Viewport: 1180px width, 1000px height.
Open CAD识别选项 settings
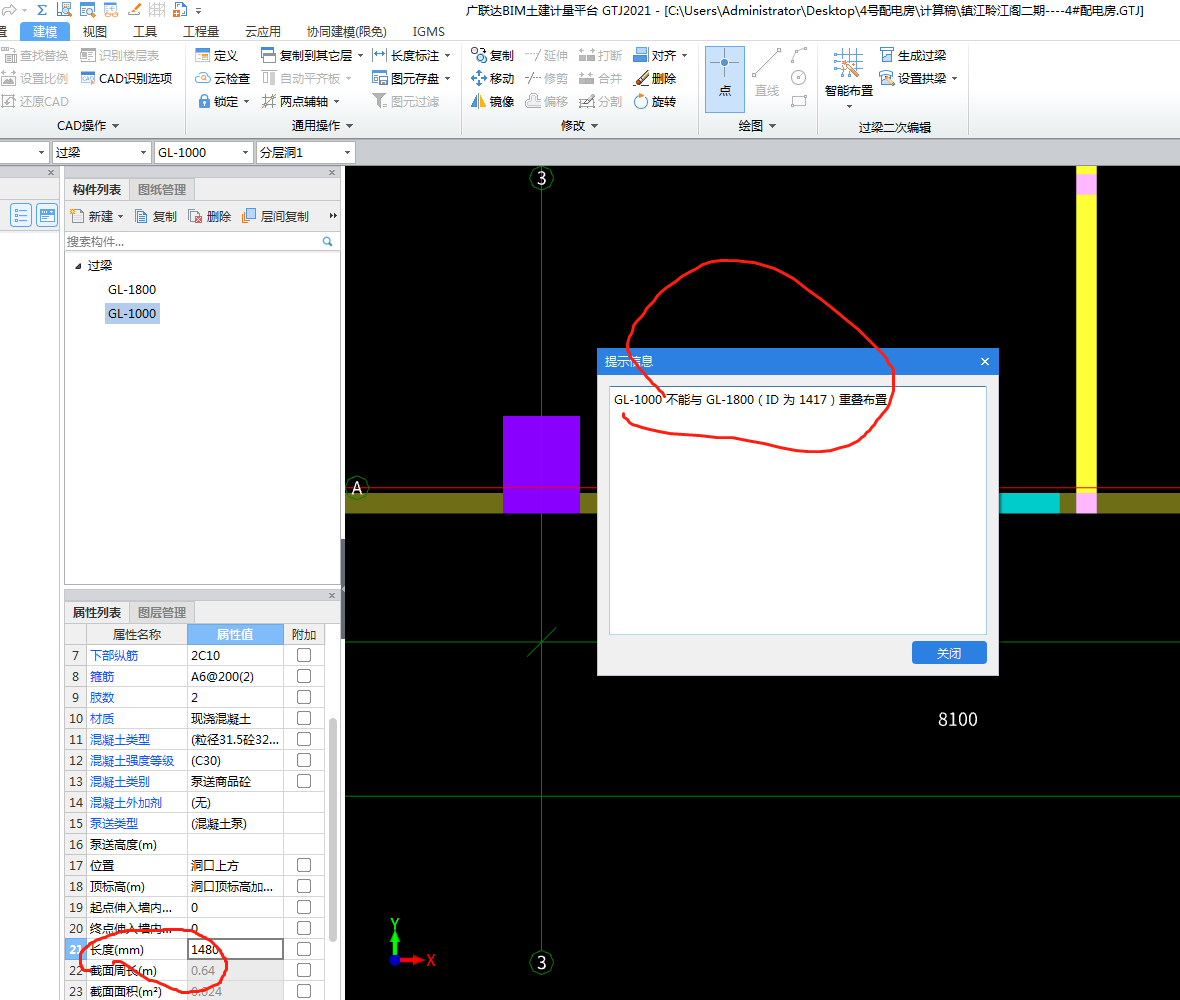point(126,78)
